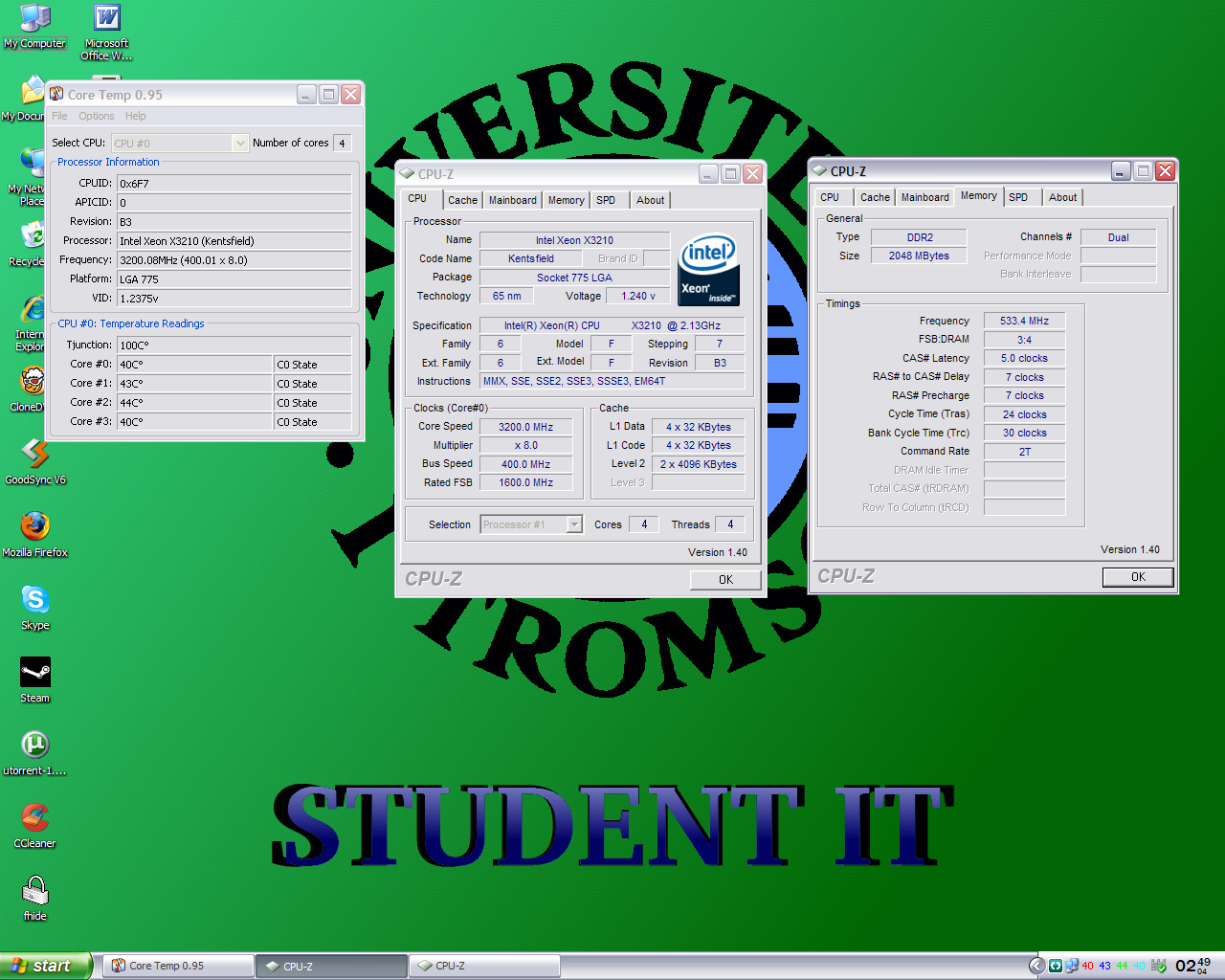
Task: Click the Core #2 44C° reading
Action: pyautogui.click(x=194, y=403)
